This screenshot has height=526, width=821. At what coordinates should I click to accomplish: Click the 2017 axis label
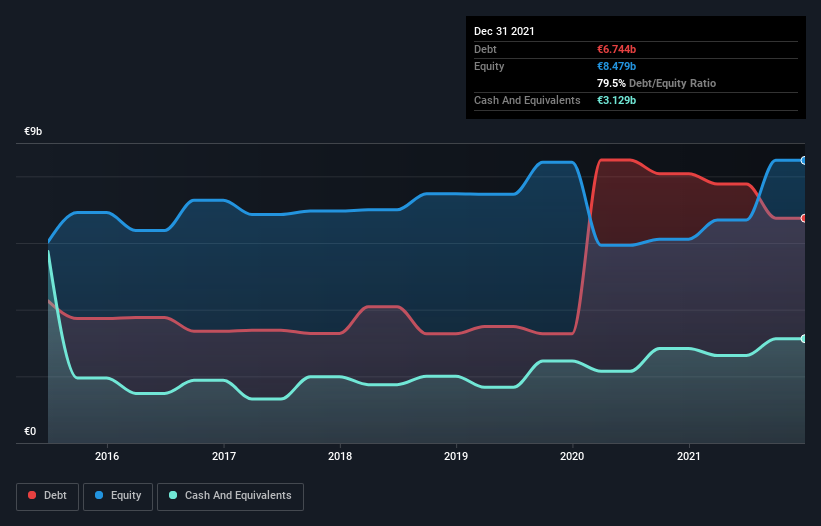224,456
